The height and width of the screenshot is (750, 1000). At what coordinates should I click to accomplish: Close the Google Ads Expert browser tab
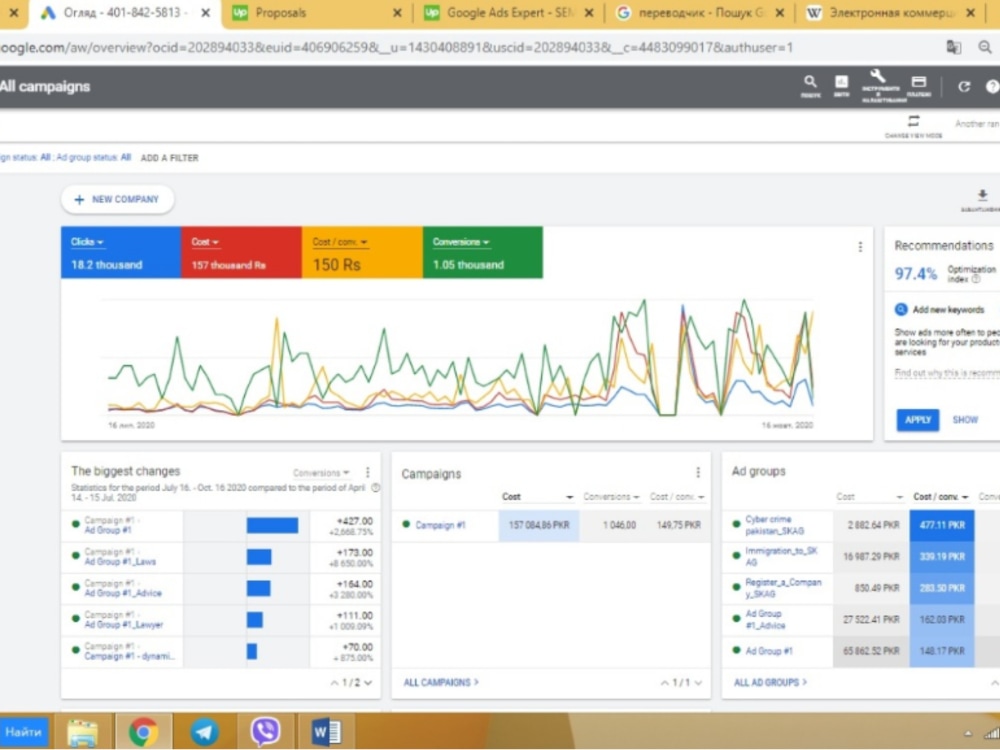589,13
